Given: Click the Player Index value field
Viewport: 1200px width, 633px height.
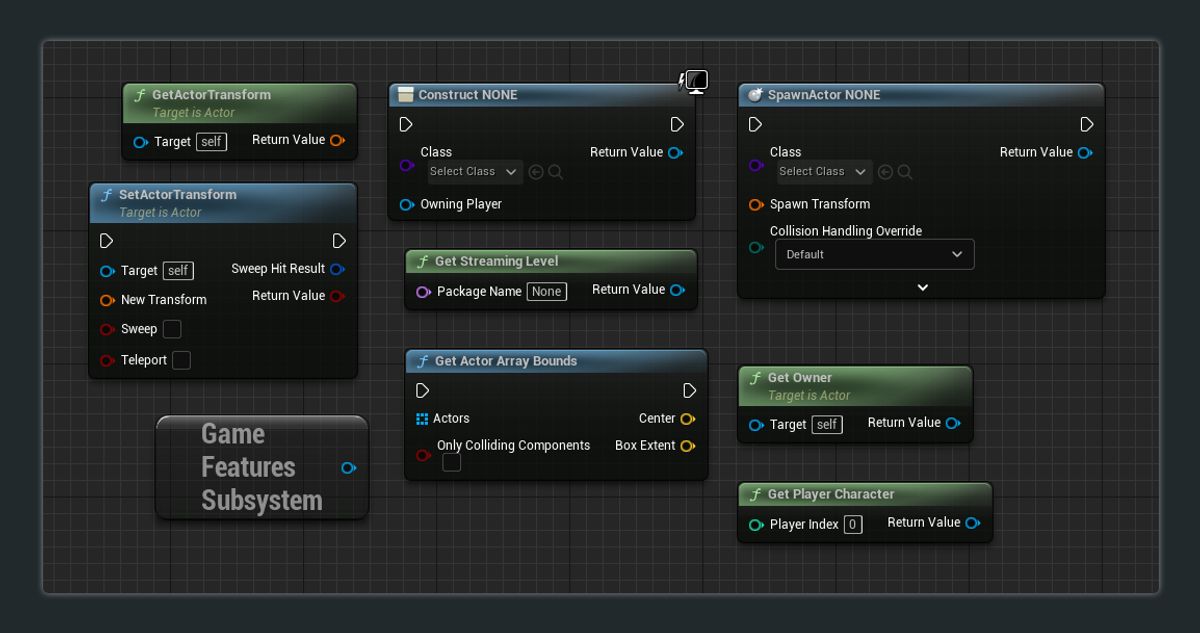Looking at the screenshot, I should coord(854,524).
